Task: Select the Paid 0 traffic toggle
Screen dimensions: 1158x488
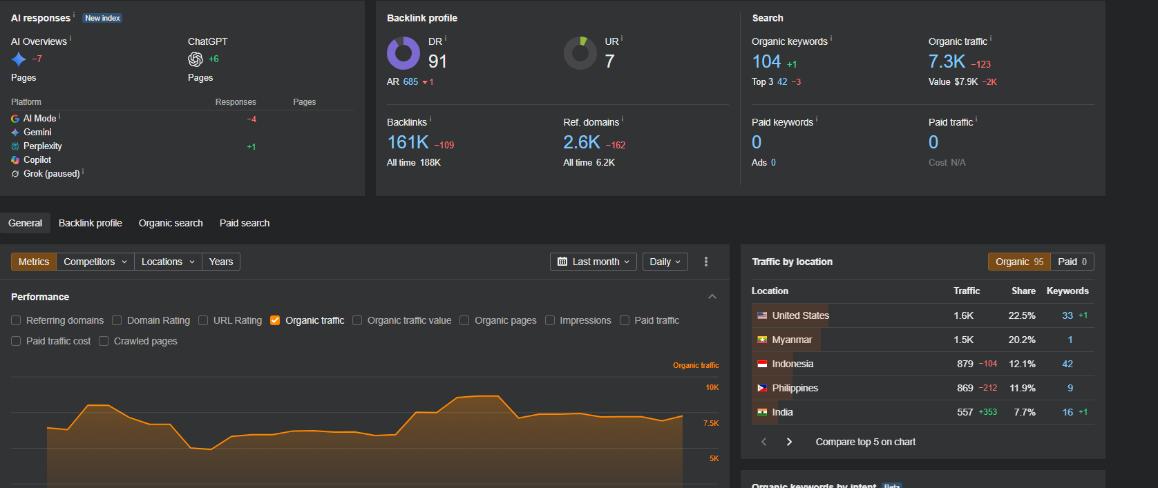Action: coord(1072,261)
